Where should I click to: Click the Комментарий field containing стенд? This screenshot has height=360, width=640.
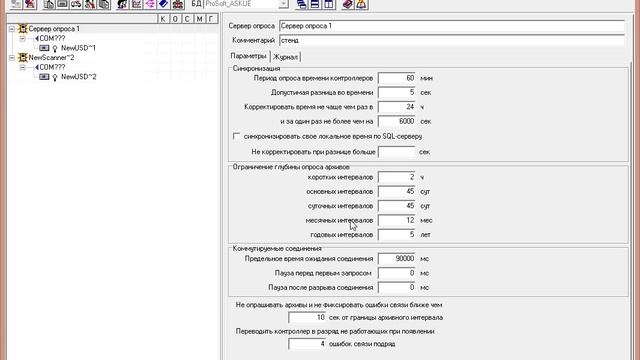tap(452, 40)
